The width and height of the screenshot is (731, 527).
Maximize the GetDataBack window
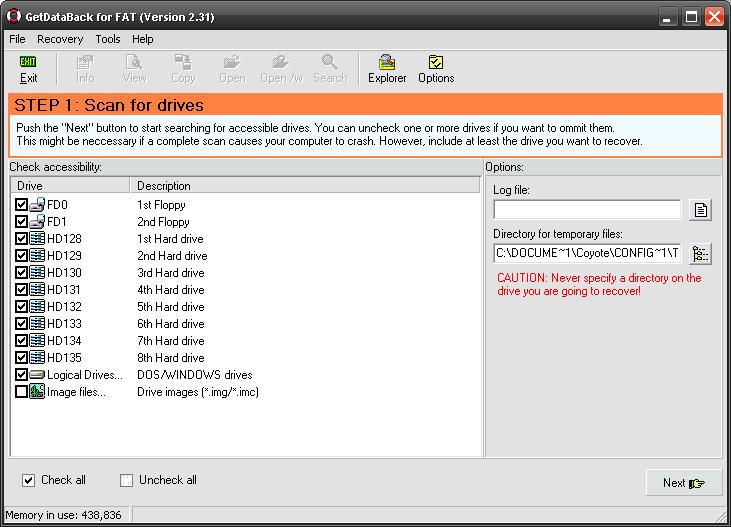click(x=691, y=17)
